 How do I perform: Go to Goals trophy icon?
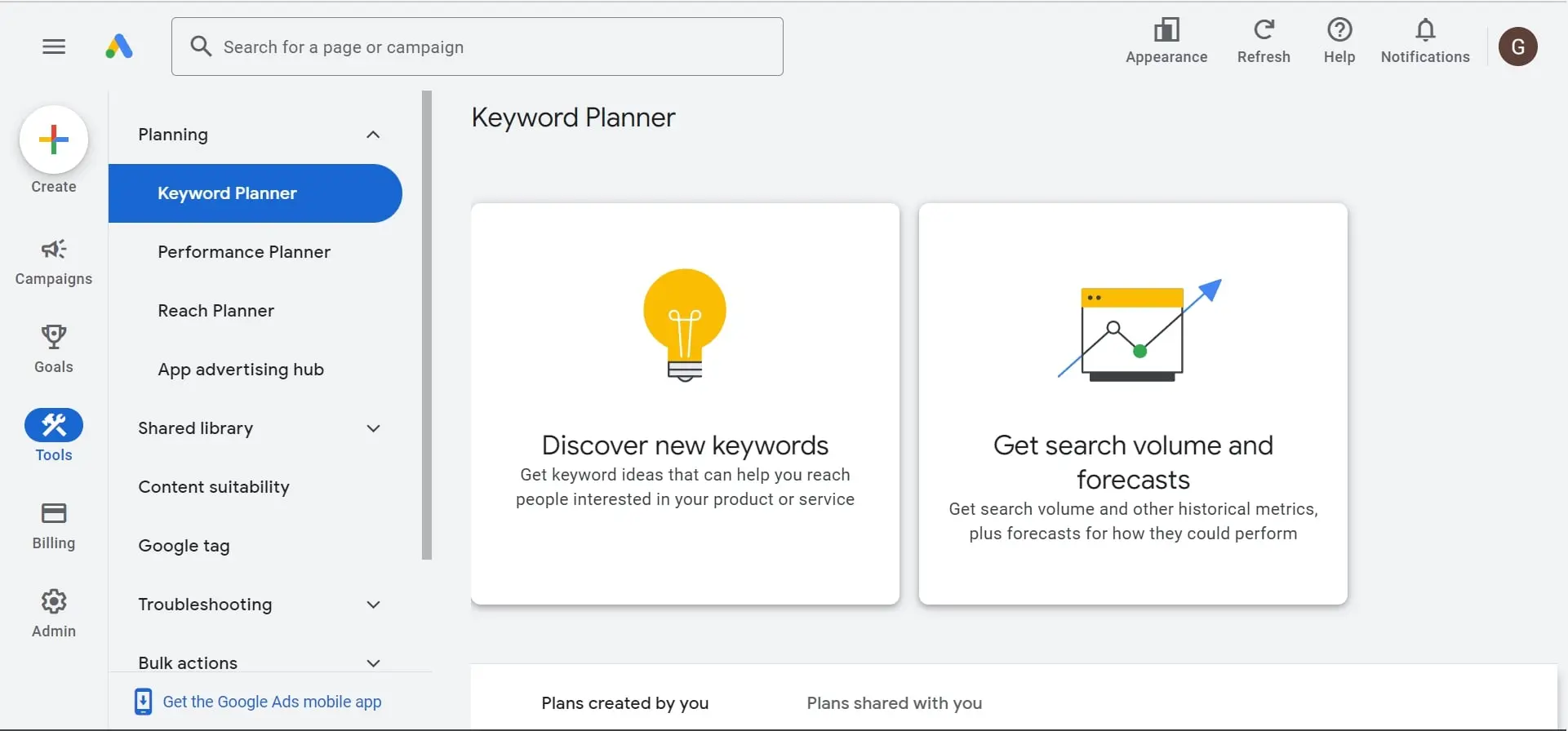(x=54, y=336)
